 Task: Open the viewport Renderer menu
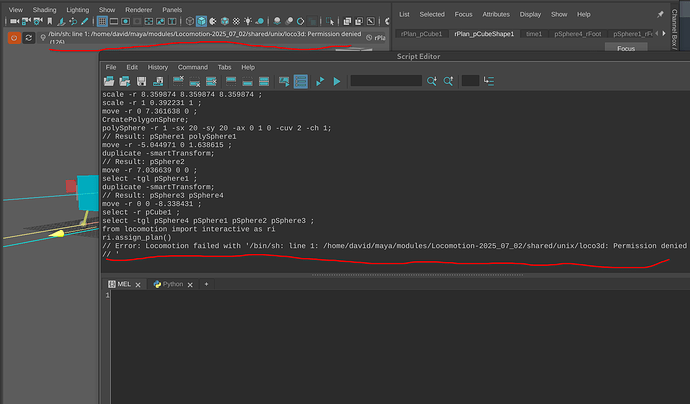click(x=139, y=10)
